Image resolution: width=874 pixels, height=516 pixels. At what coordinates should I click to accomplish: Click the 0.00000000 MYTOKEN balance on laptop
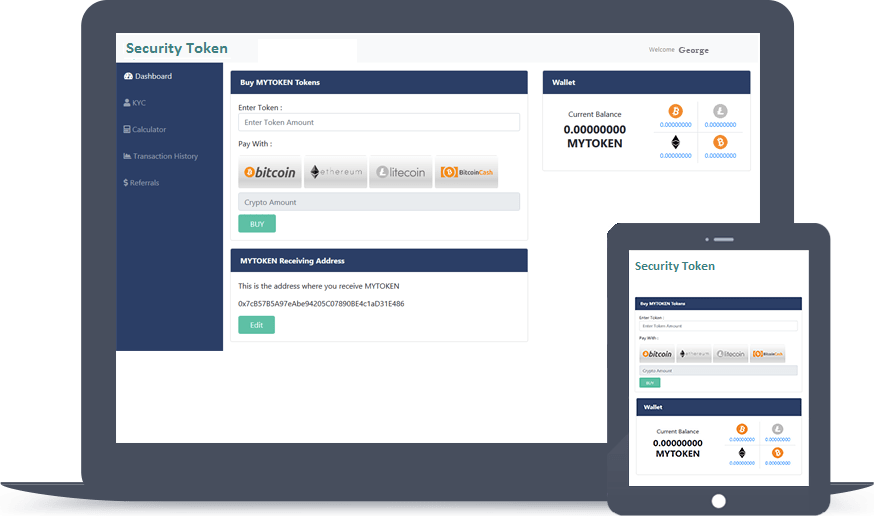pos(595,137)
